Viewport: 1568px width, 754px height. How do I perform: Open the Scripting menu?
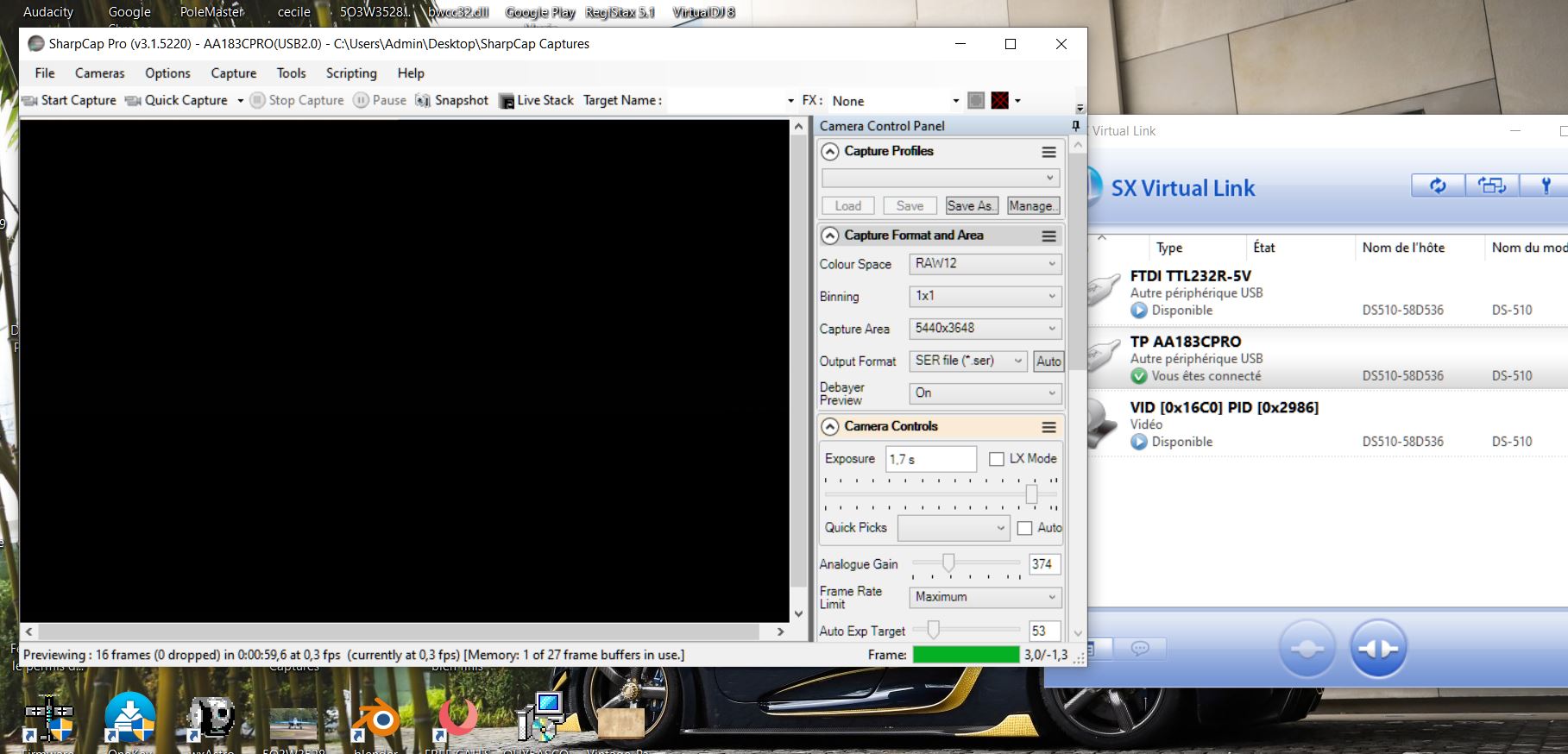pos(351,73)
